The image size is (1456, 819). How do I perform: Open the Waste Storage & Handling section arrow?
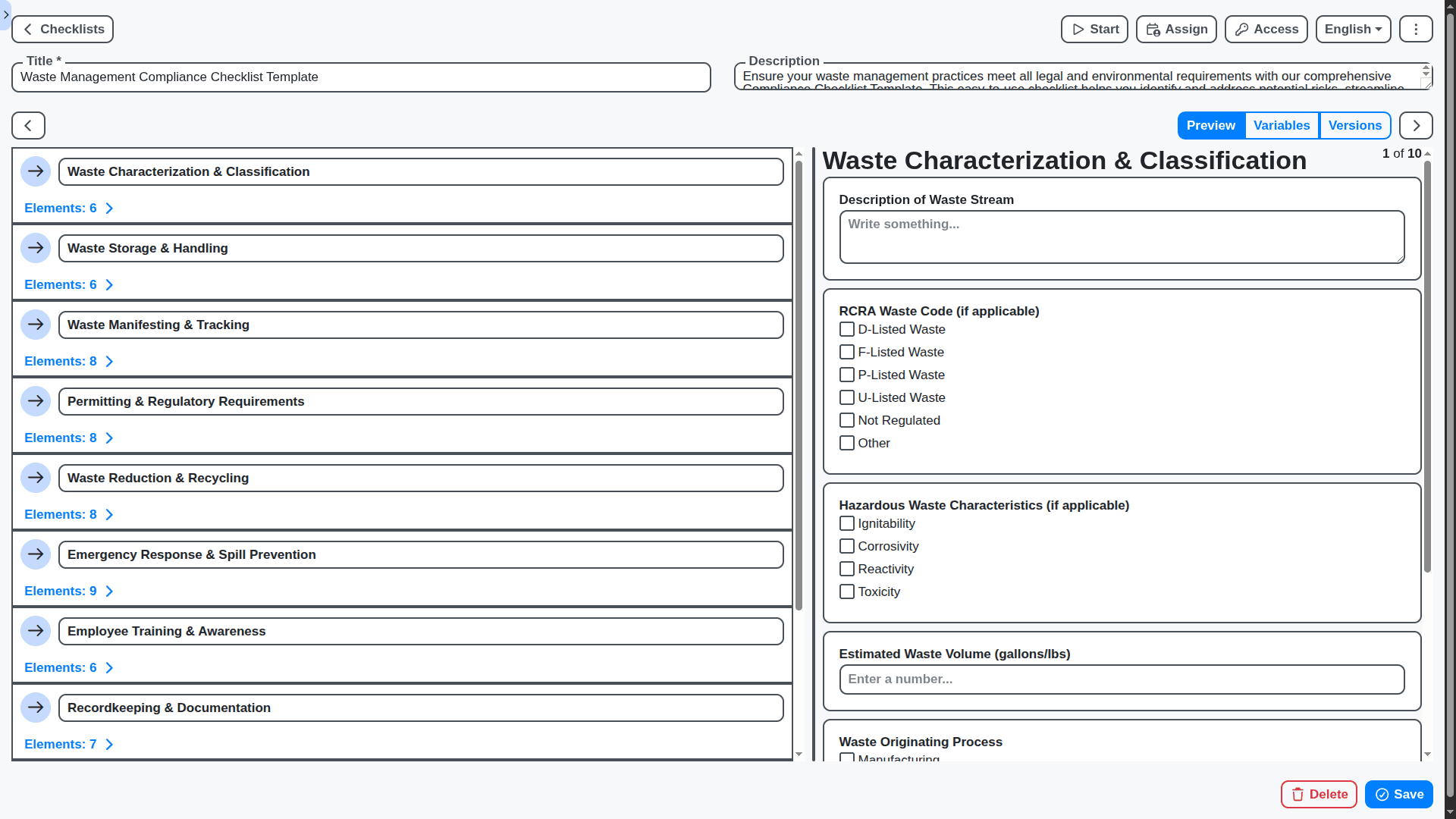coord(36,247)
